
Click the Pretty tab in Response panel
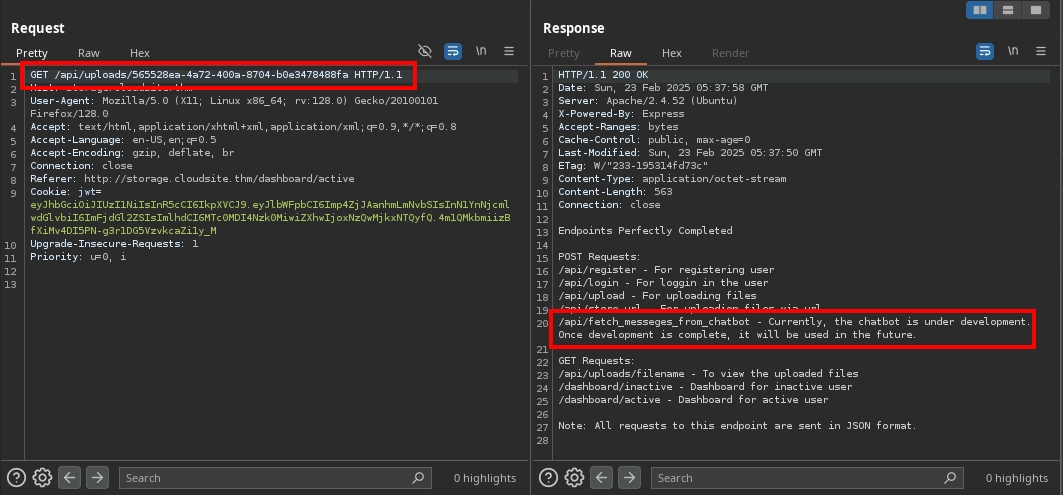(564, 53)
